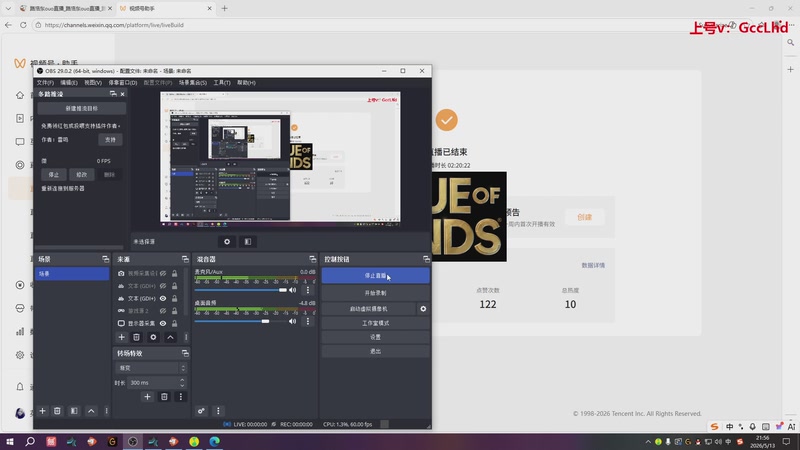The height and width of the screenshot is (450, 800).
Task: Delete transition using trash icon
Action: [164, 396]
